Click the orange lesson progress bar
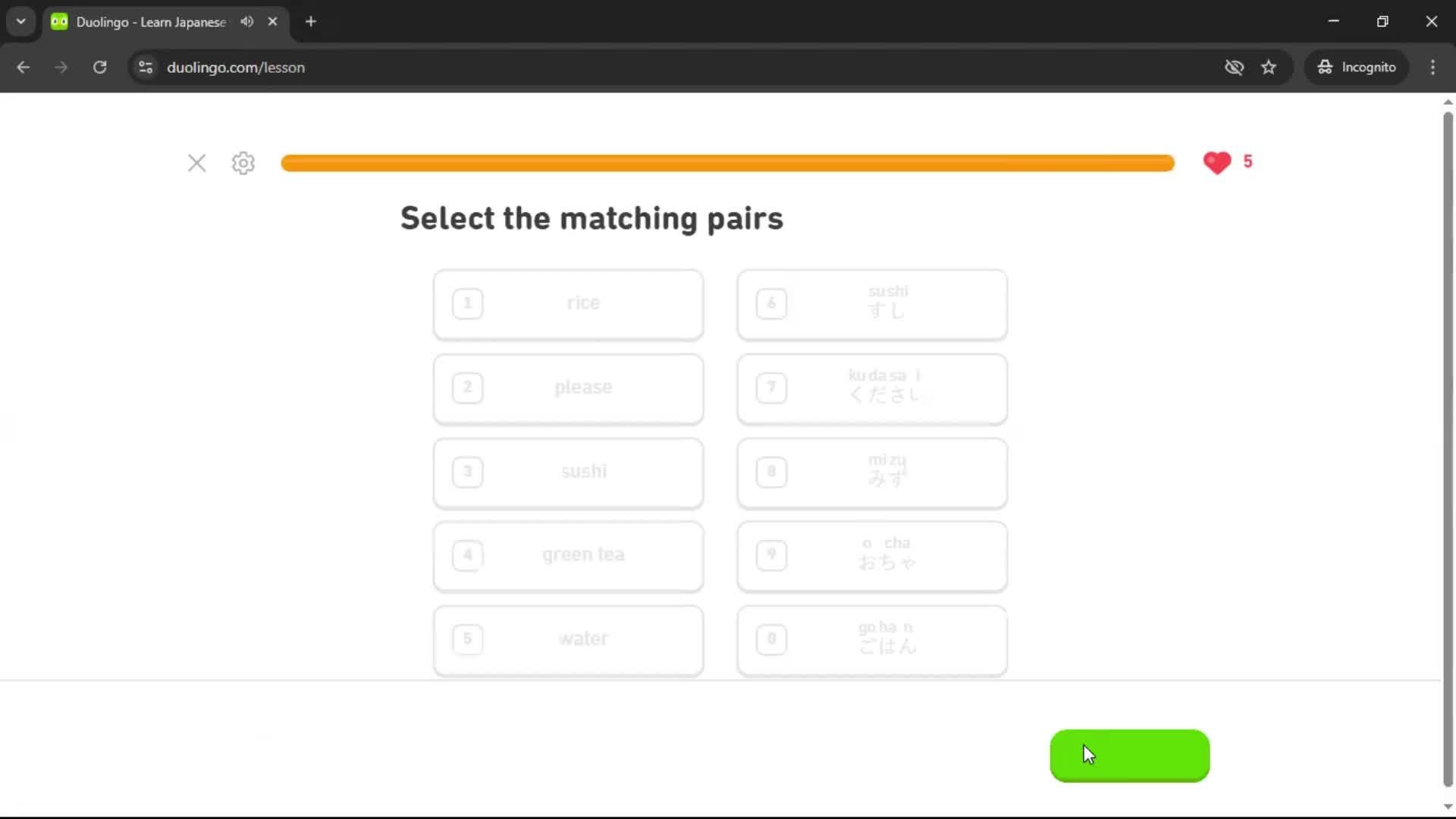 click(727, 163)
